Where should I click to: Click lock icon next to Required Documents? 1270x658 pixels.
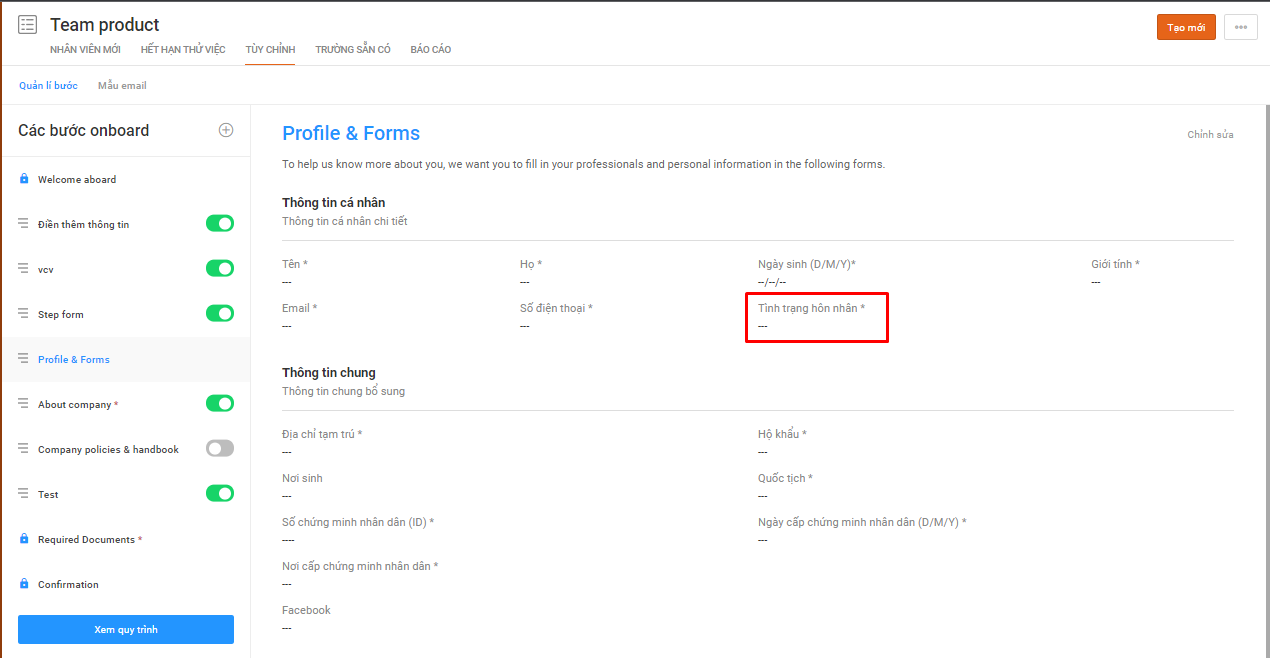(x=24, y=539)
